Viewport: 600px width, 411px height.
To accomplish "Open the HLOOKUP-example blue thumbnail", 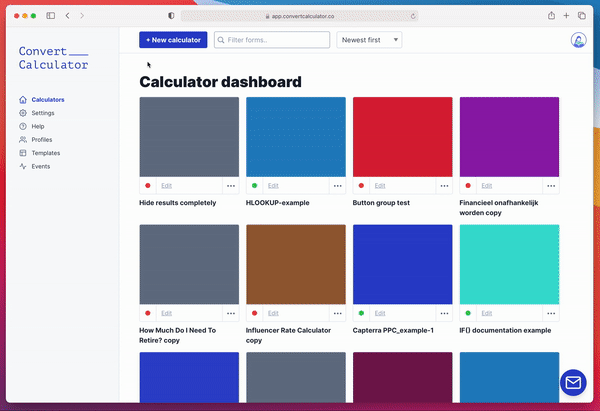I will click(296, 137).
